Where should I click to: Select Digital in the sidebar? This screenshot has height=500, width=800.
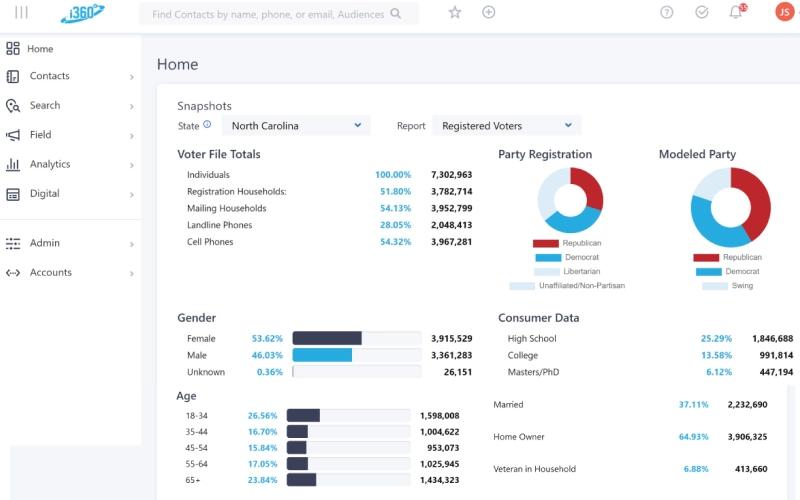(x=44, y=193)
